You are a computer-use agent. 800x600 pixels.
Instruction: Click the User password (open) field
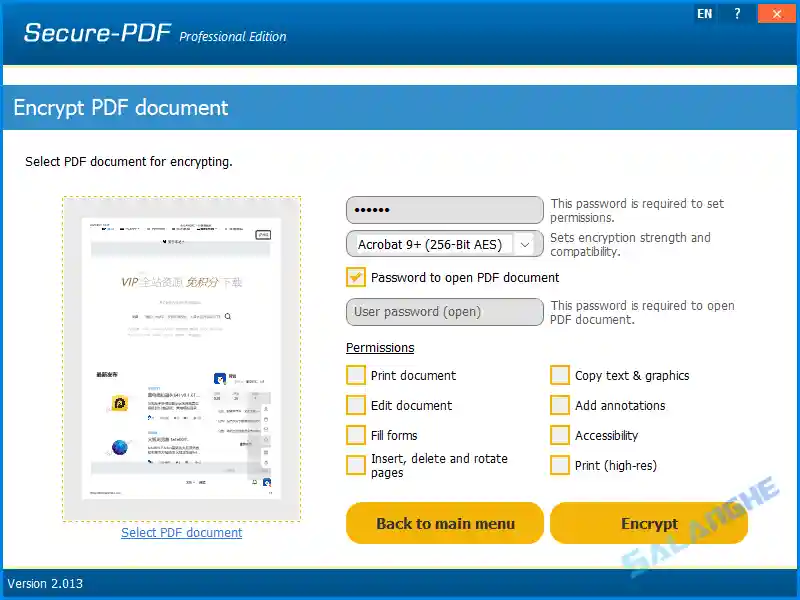444,312
